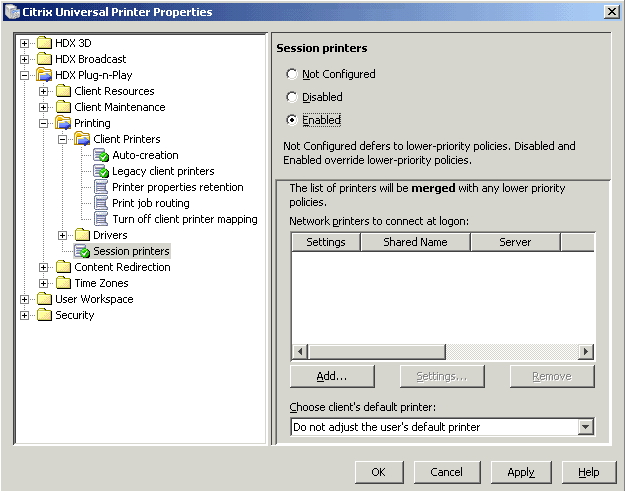
Task: Click the title bar printer properties icon
Action: 12,12
